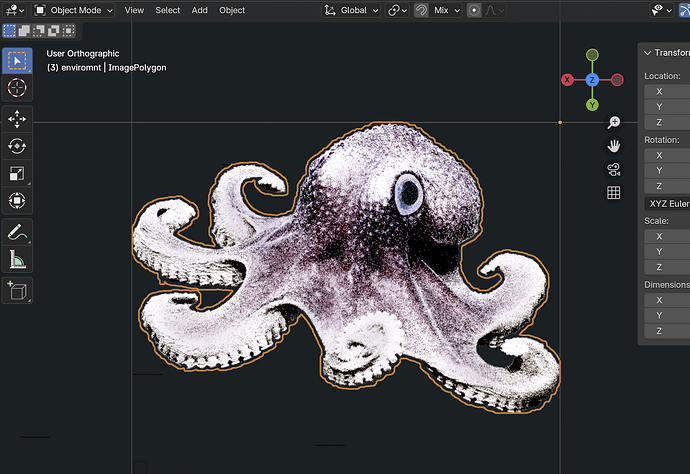This screenshot has height=474, width=690.
Task: Click the Location Y field
Action: coord(667,107)
